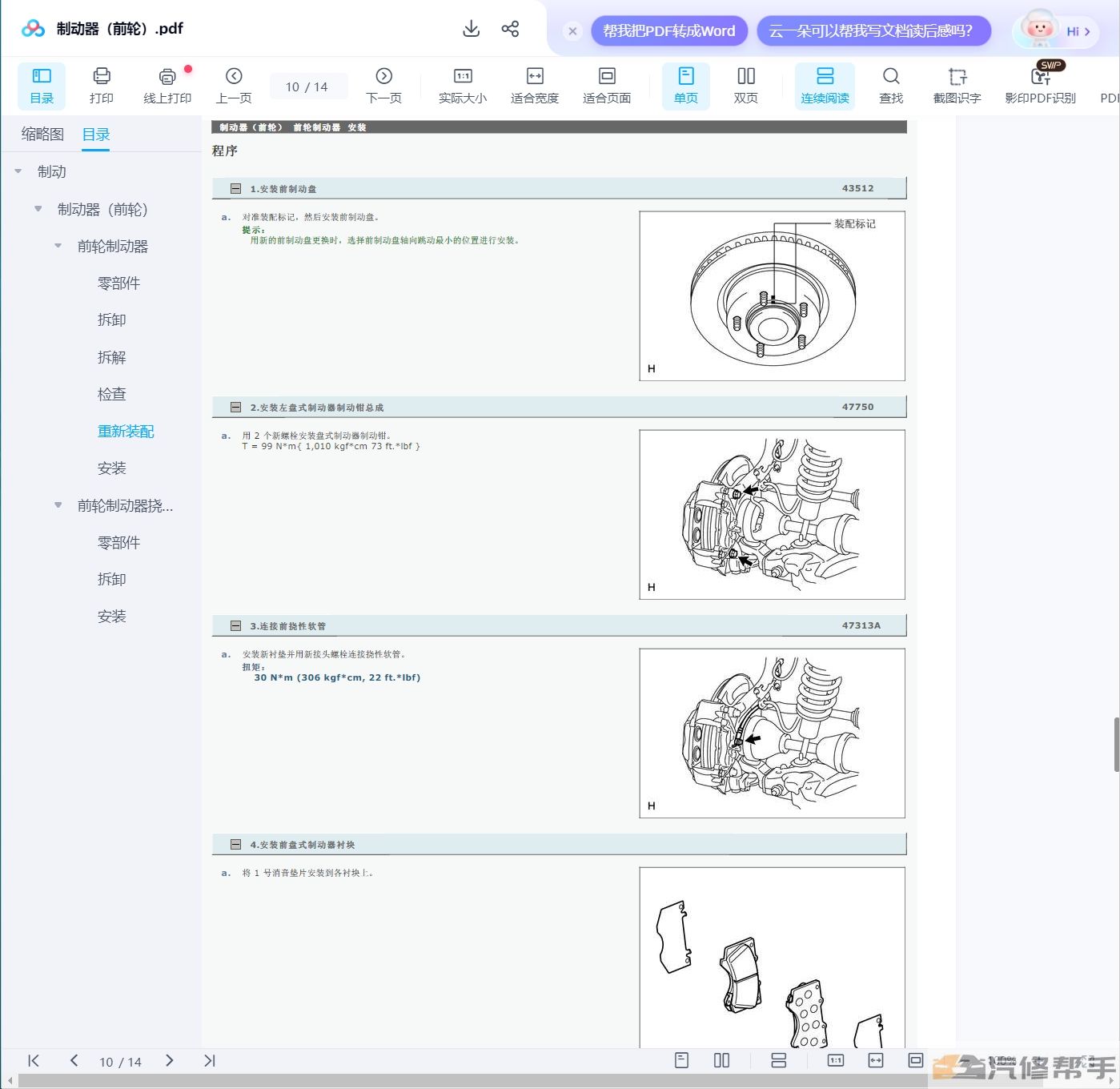The height and width of the screenshot is (1089, 1120).
Task: Switch to 缩略图 thumbnails tab
Action: pos(42,134)
